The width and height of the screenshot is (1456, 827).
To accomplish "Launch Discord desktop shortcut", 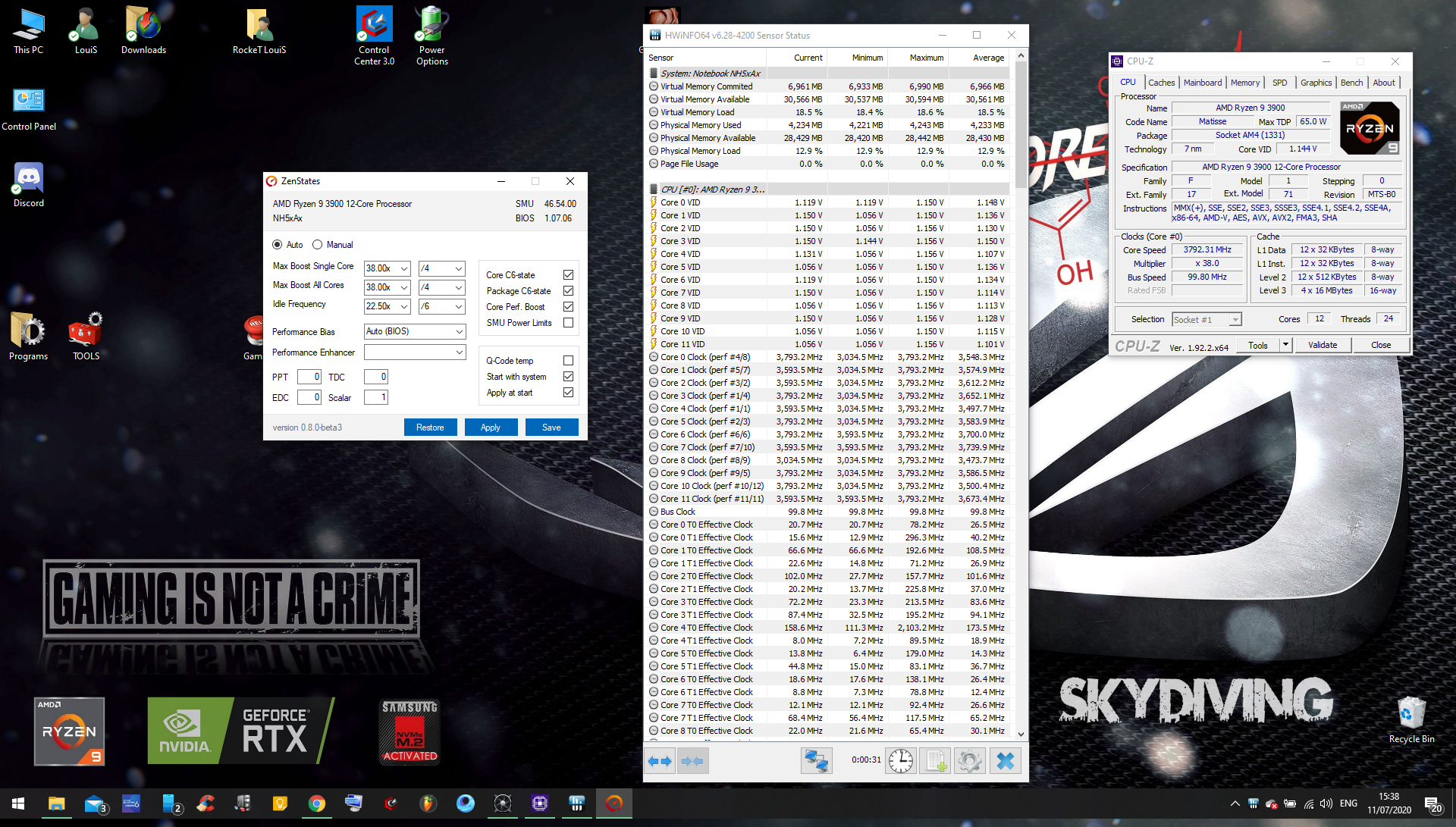I will click(x=28, y=186).
